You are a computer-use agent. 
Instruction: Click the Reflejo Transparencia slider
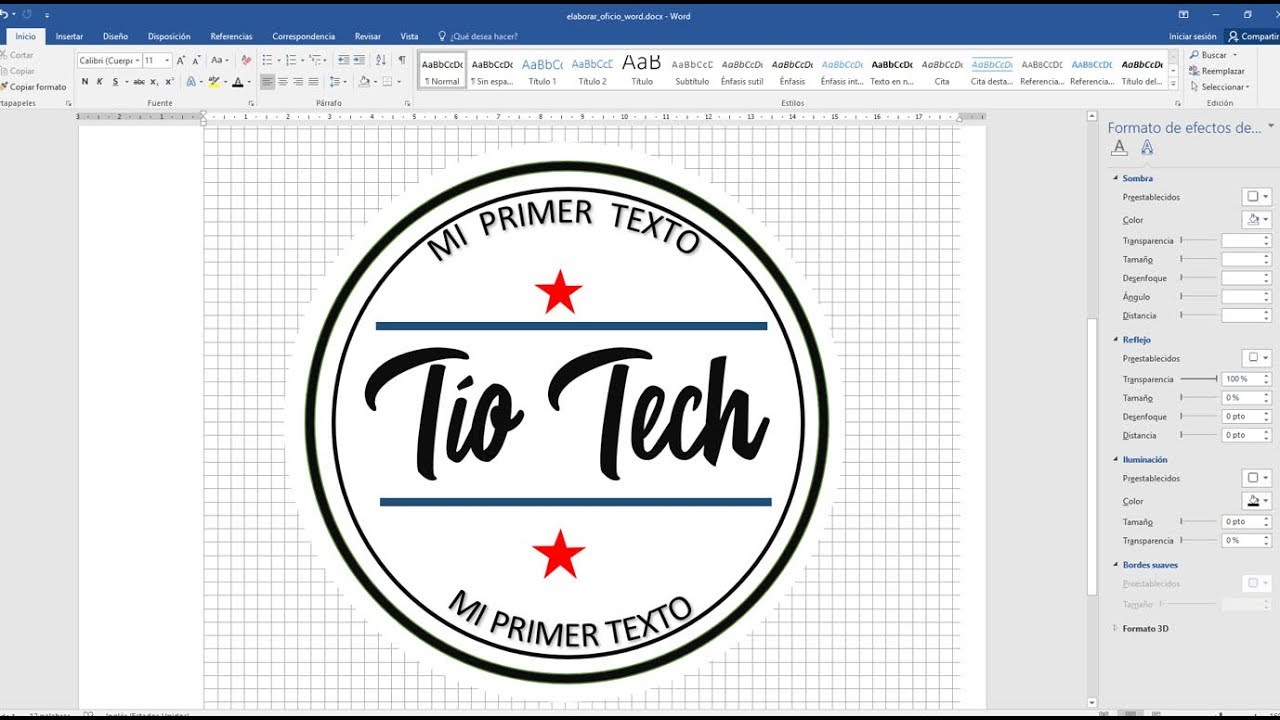coord(1199,379)
